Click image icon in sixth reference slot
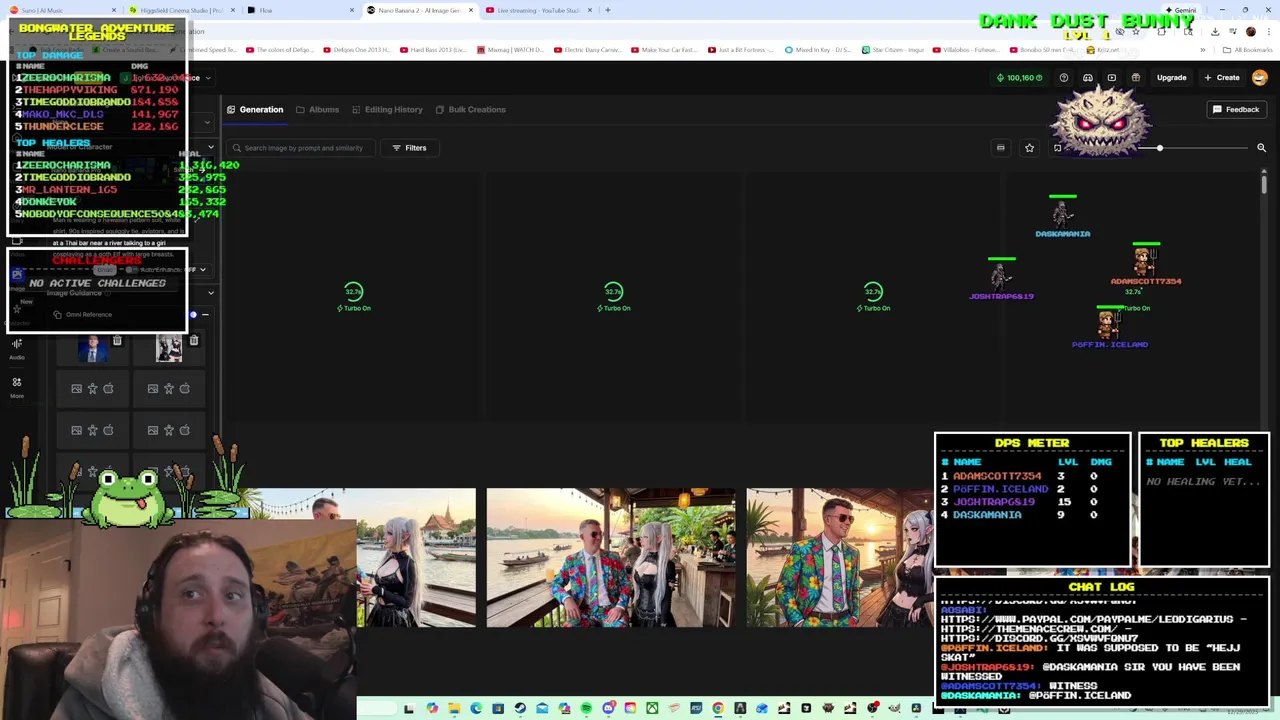The height and width of the screenshot is (720, 1280). pyautogui.click(x=152, y=430)
